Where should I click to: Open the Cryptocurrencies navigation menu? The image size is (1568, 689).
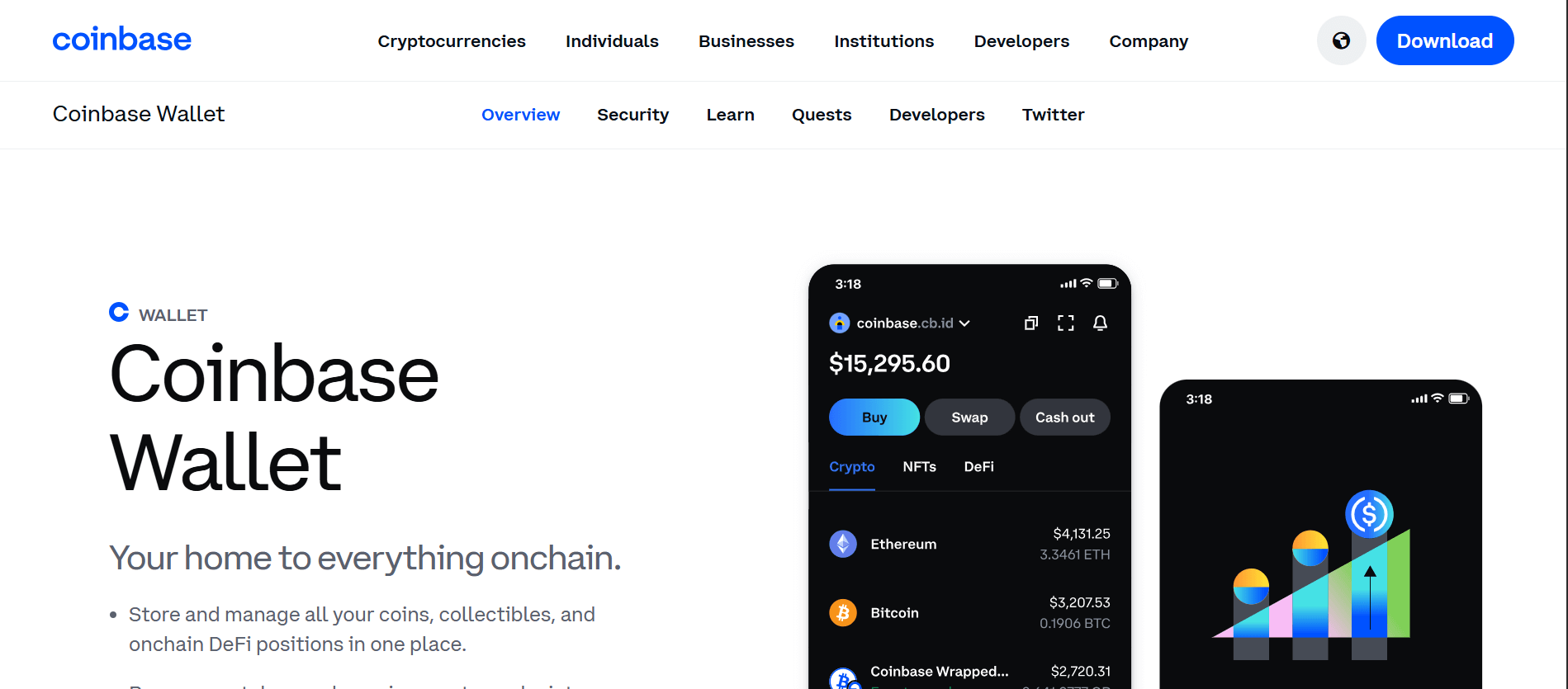[x=452, y=41]
